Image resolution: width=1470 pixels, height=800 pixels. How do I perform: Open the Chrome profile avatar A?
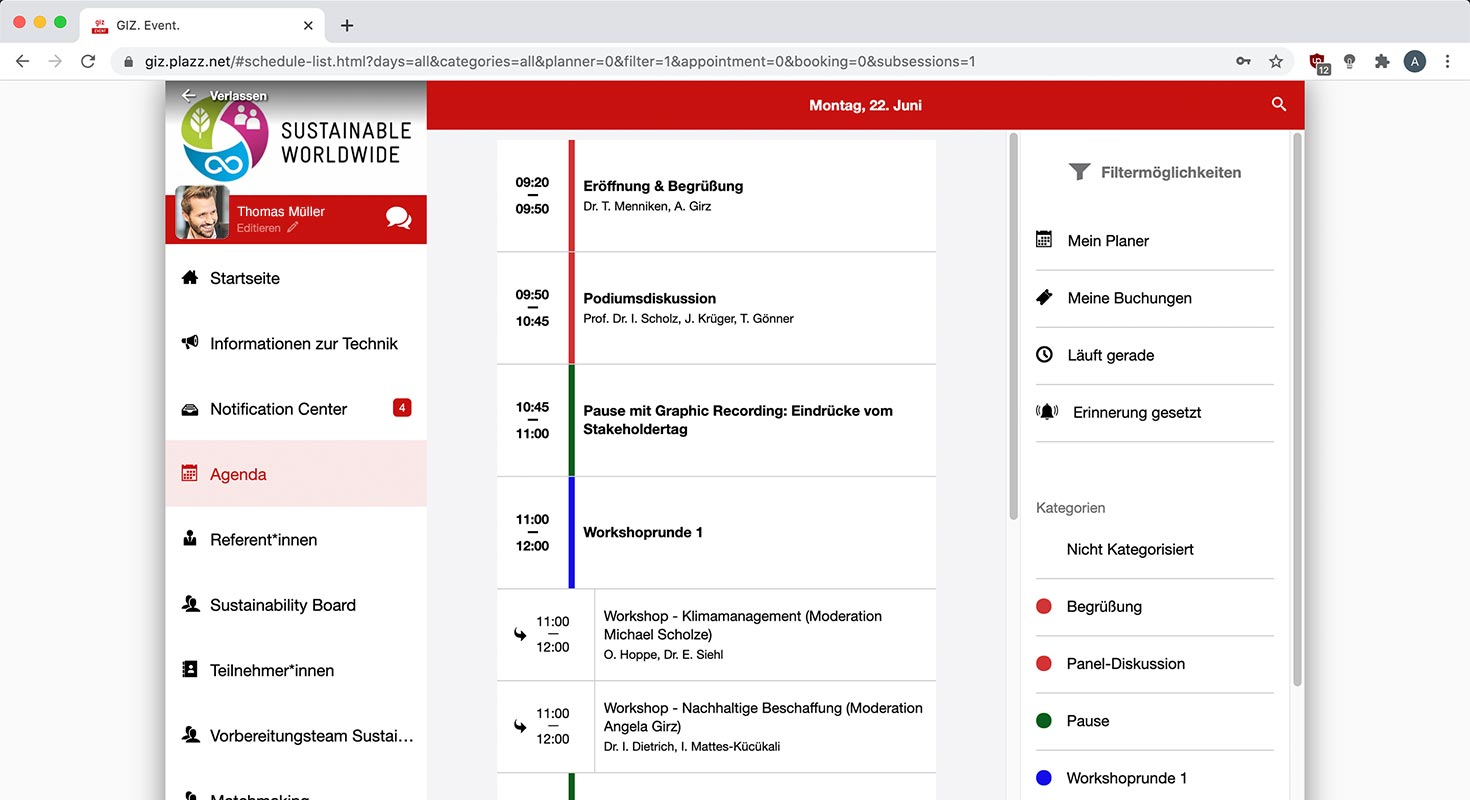pyautogui.click(x=1414, y=61)
